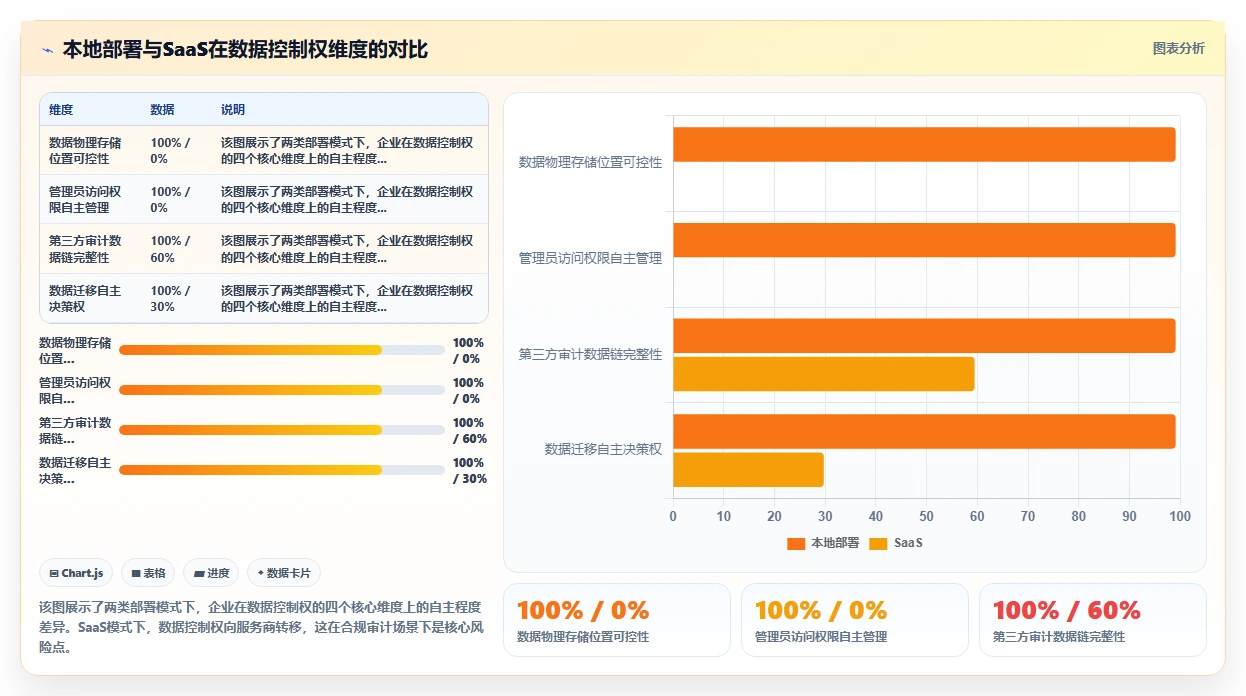Click the SaaS bar for 数据迁移自主决策权
The height and width of the screenshot is (696, 1246).
[x=748, y=470]
